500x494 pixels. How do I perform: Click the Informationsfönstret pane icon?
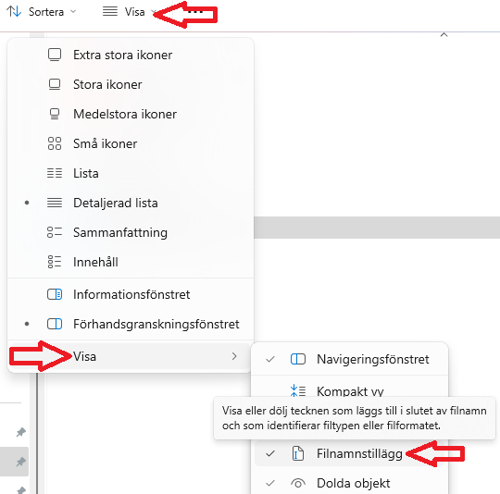[x=54, y=294]
